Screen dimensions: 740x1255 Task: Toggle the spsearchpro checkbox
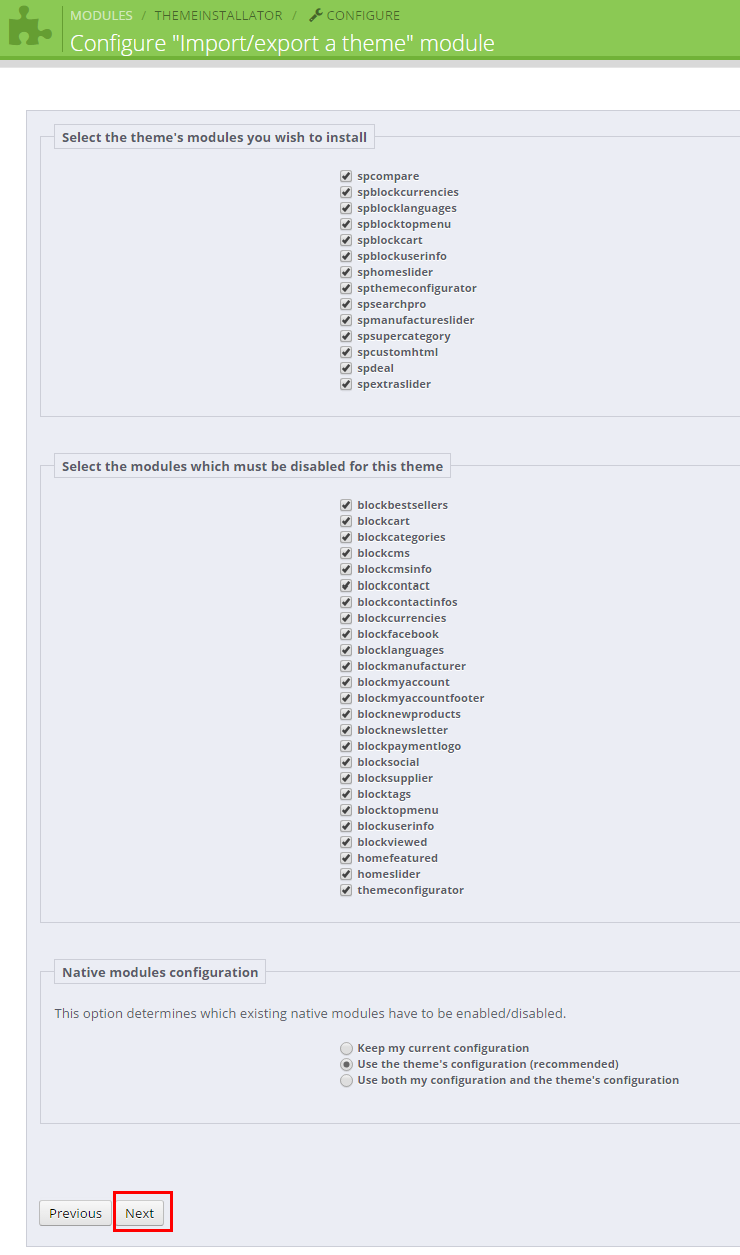(x=346, y=304)
